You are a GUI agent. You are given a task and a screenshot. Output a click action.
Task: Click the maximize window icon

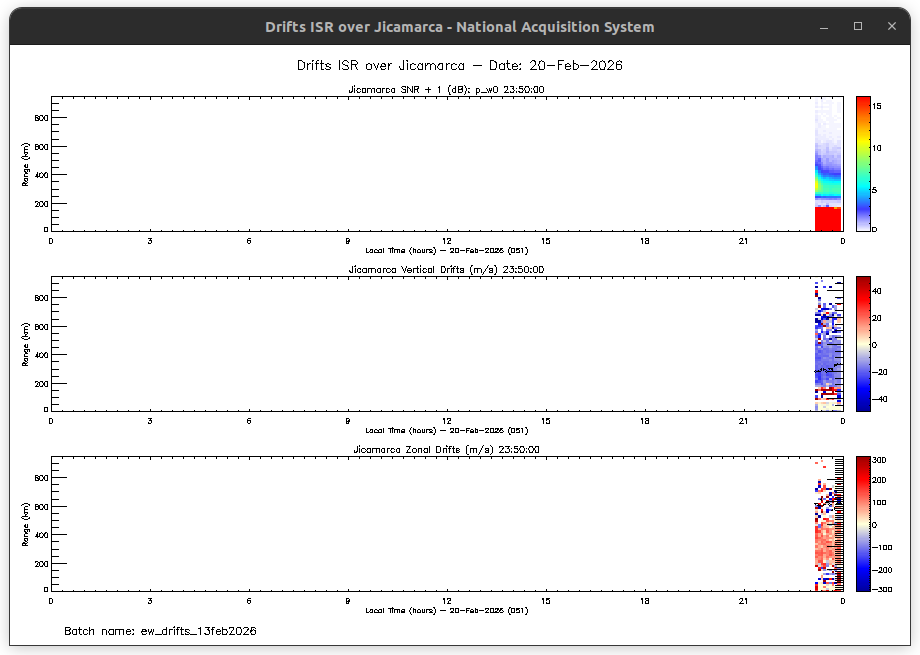click(x=858, y=27)
